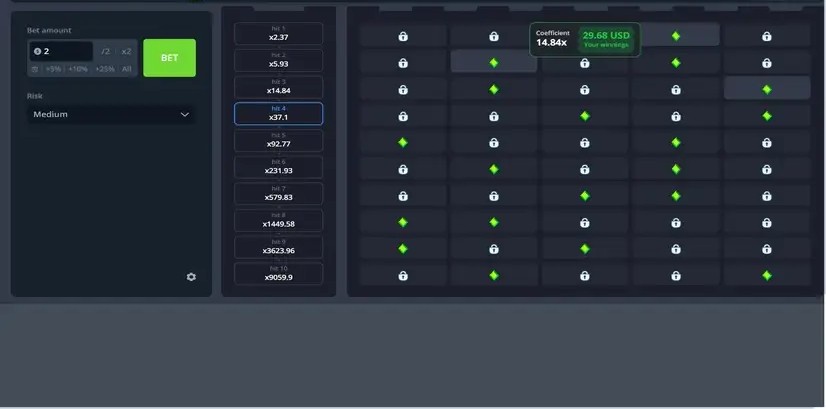Screen dimensions: 826x409
Task: Select the hit 3 x14.84 multiplier box
Action: [278, 87]
